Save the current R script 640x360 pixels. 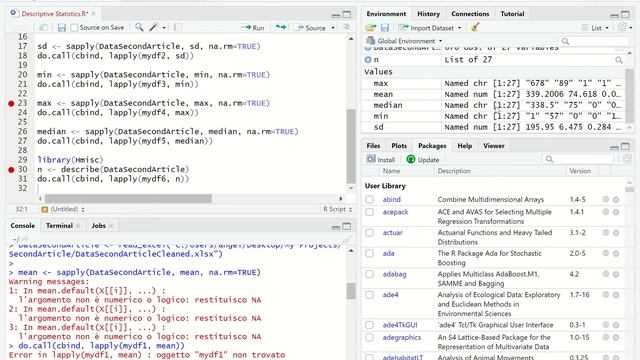[x=62, y=28]
